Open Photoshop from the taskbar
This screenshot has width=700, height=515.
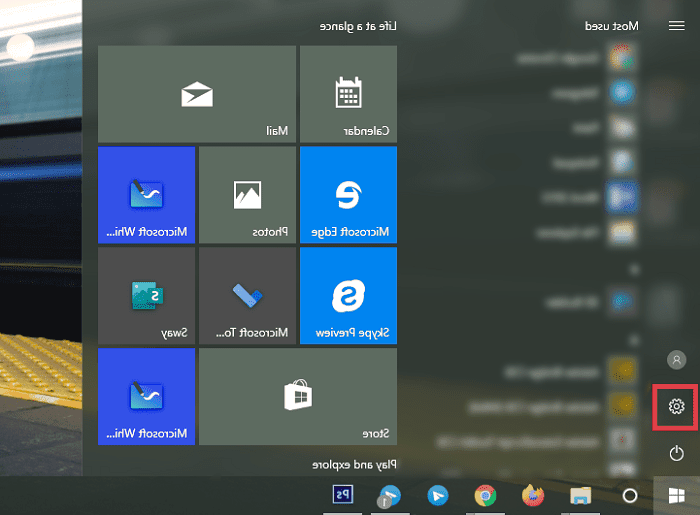tap(344, 495)
